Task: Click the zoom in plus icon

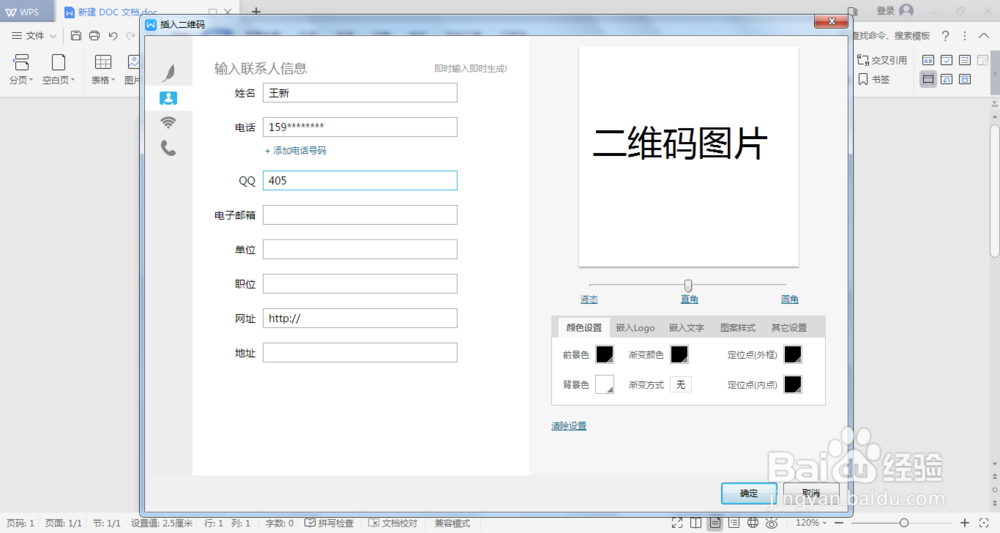Action: [965, 523]
